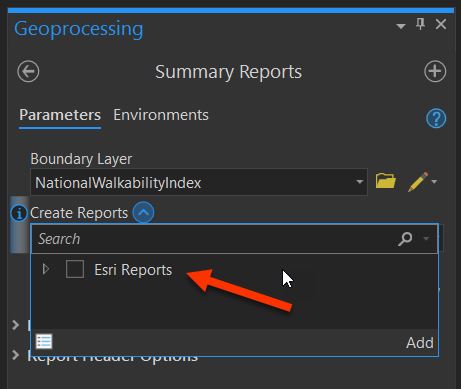Check the Esri Reports checkbox
Image resolution: width=461 pixels, height=389 pixels.
(x=75, y=269)
